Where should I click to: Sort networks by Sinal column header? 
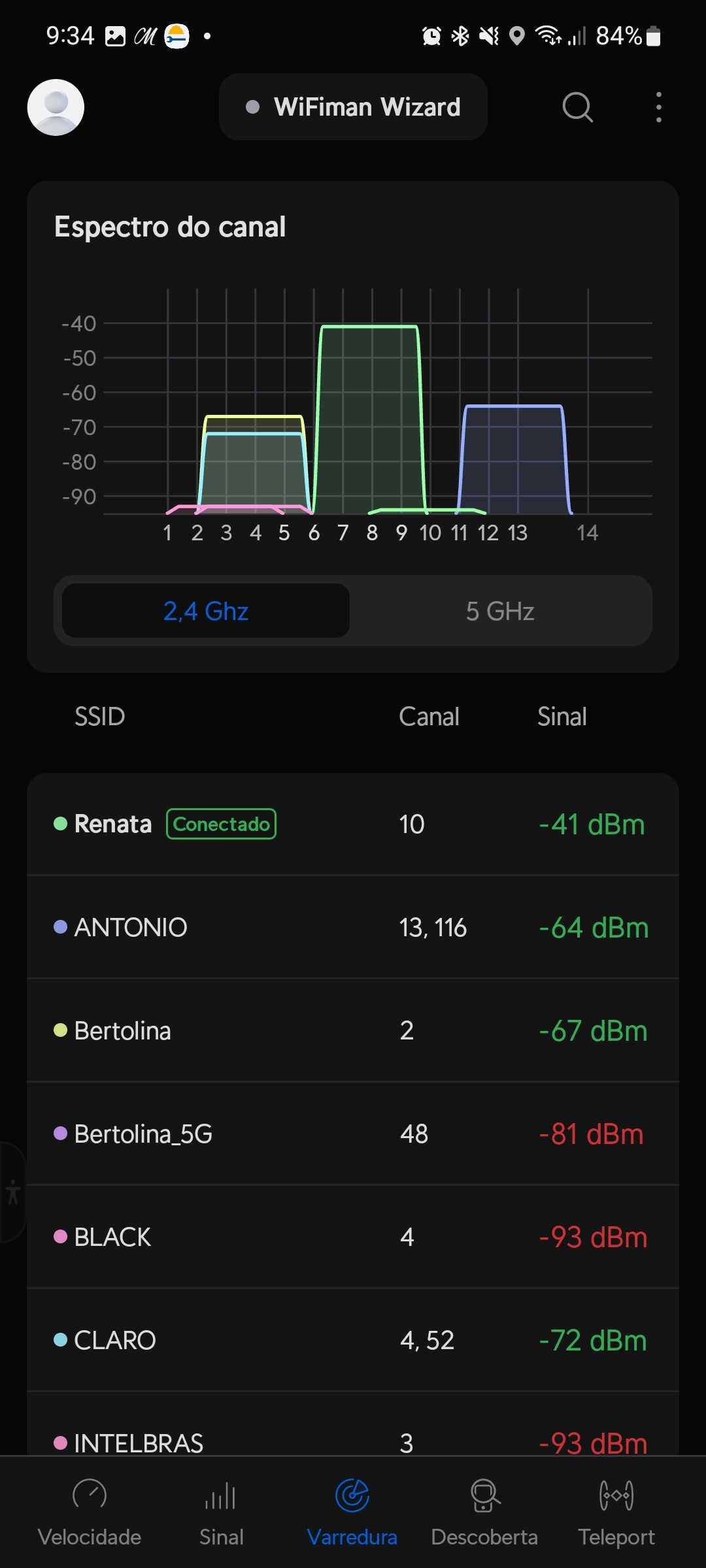pos(562,717)
